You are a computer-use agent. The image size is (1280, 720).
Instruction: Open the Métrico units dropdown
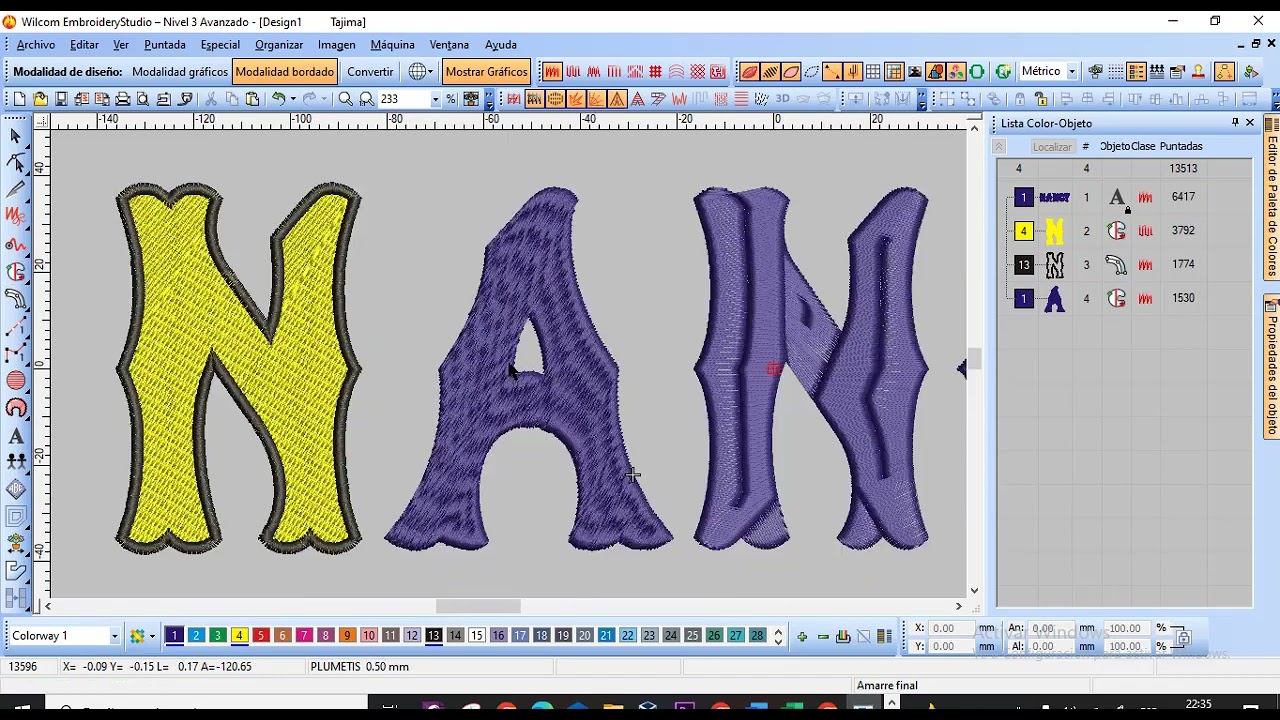coord(1071,72)
